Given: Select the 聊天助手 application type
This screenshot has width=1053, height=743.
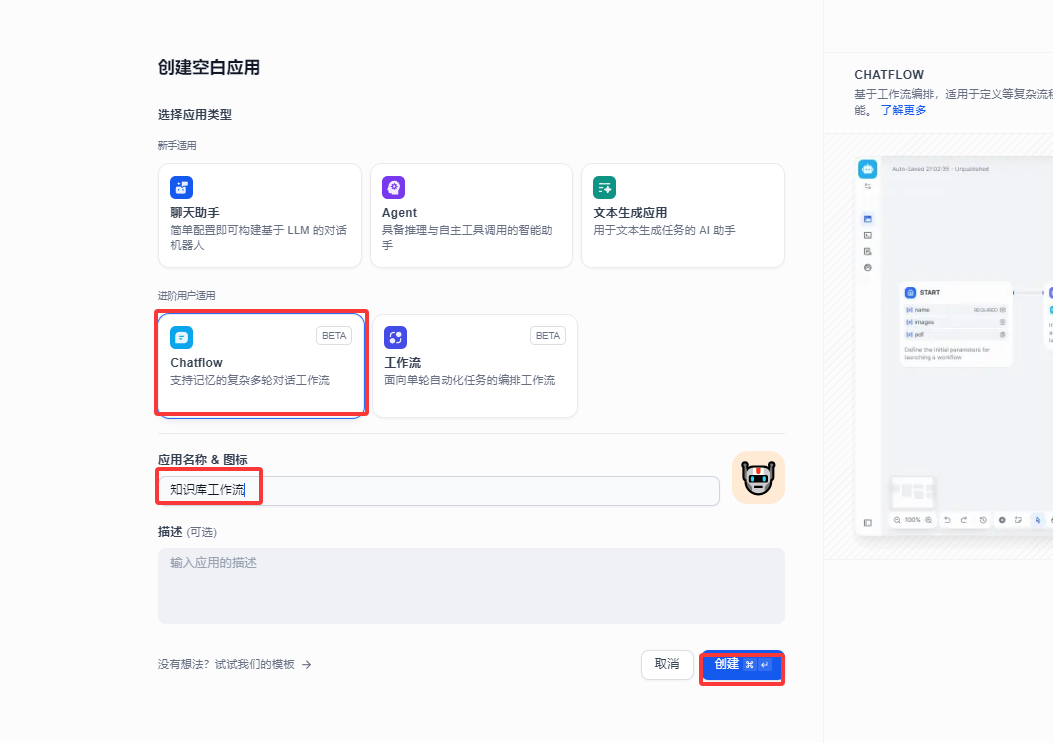Looking at the screenshot, I should click(259, 215).
